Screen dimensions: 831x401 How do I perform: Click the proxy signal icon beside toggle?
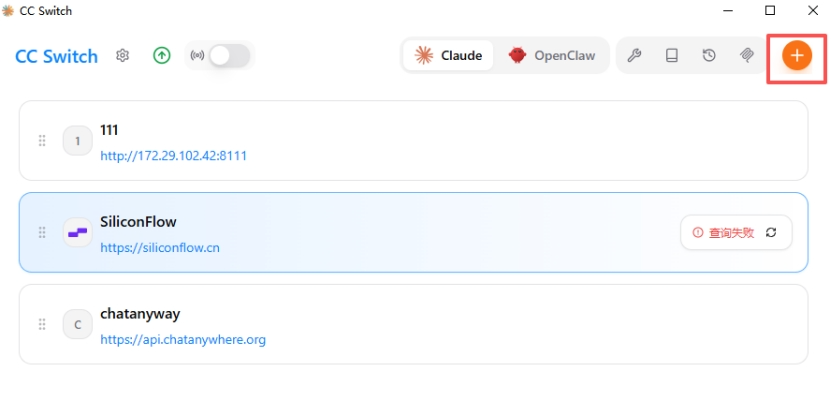click(x=197, y=56)
